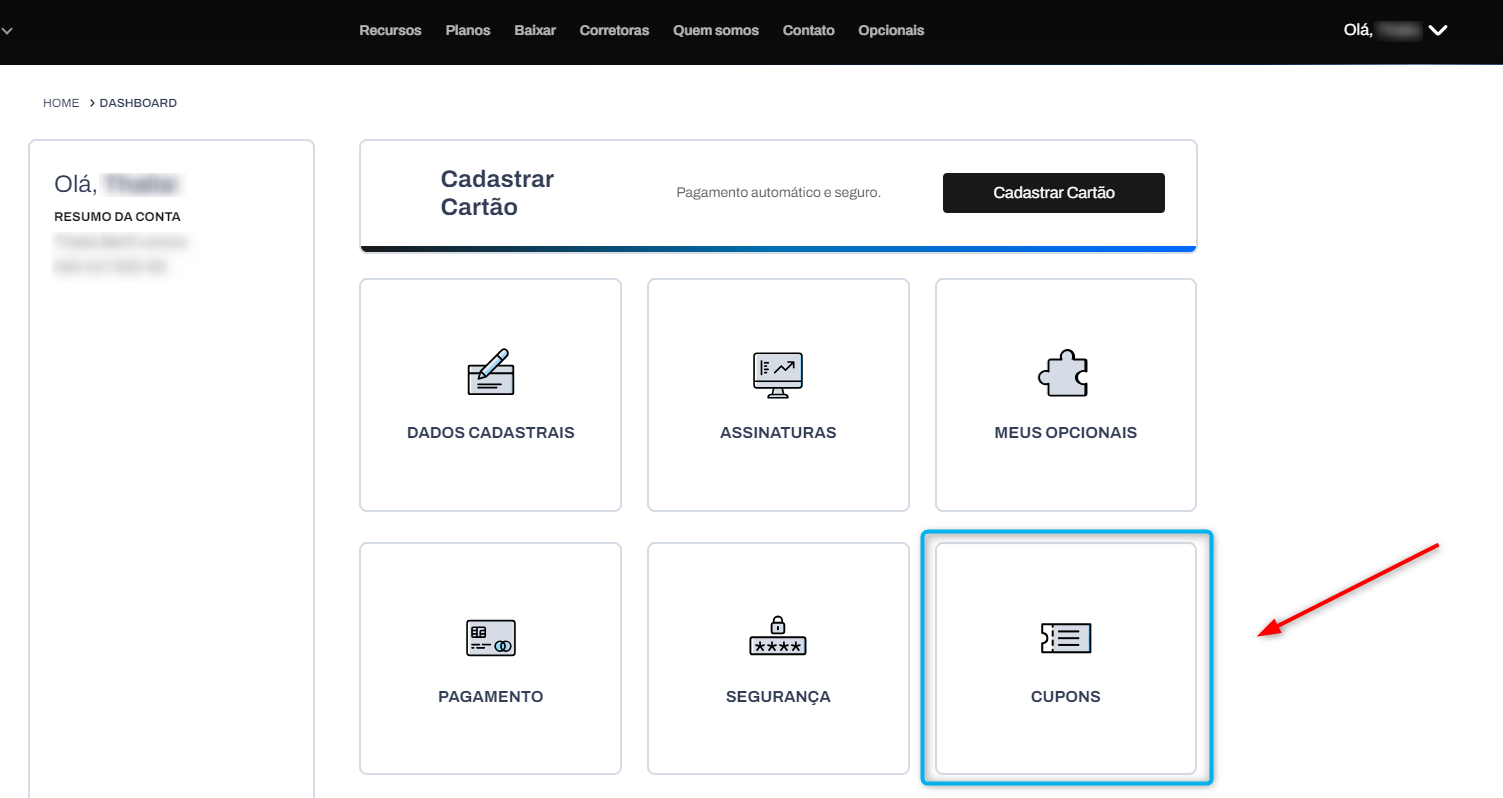The image size is (1503, 798).
Task: Click the puzzle piece Meus Opcionais icon
Action: pyautogui.click(x=1064, y=374)
